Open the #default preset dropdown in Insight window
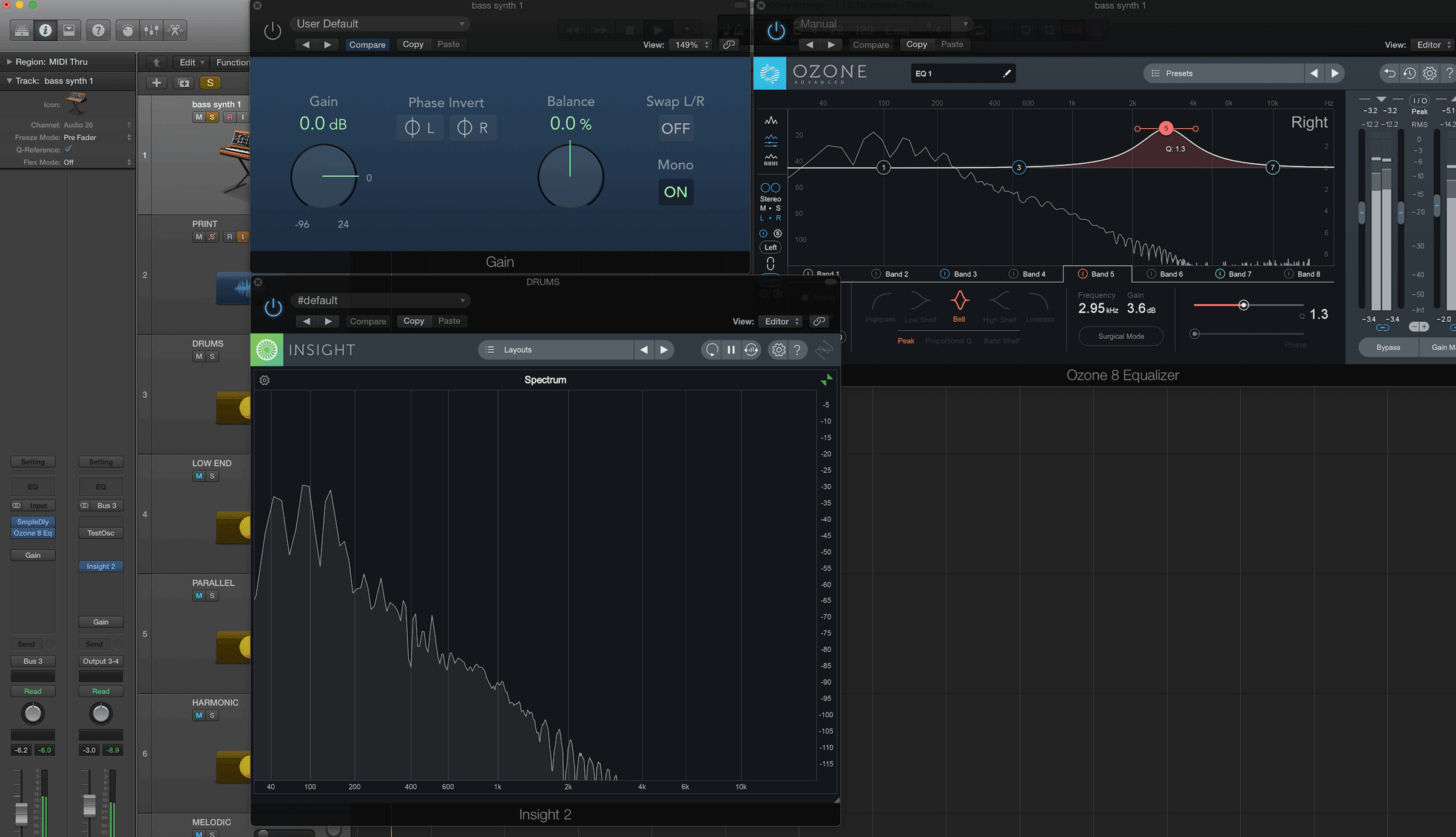Viewport: 1456px width, 837px height. click(380, 300)
